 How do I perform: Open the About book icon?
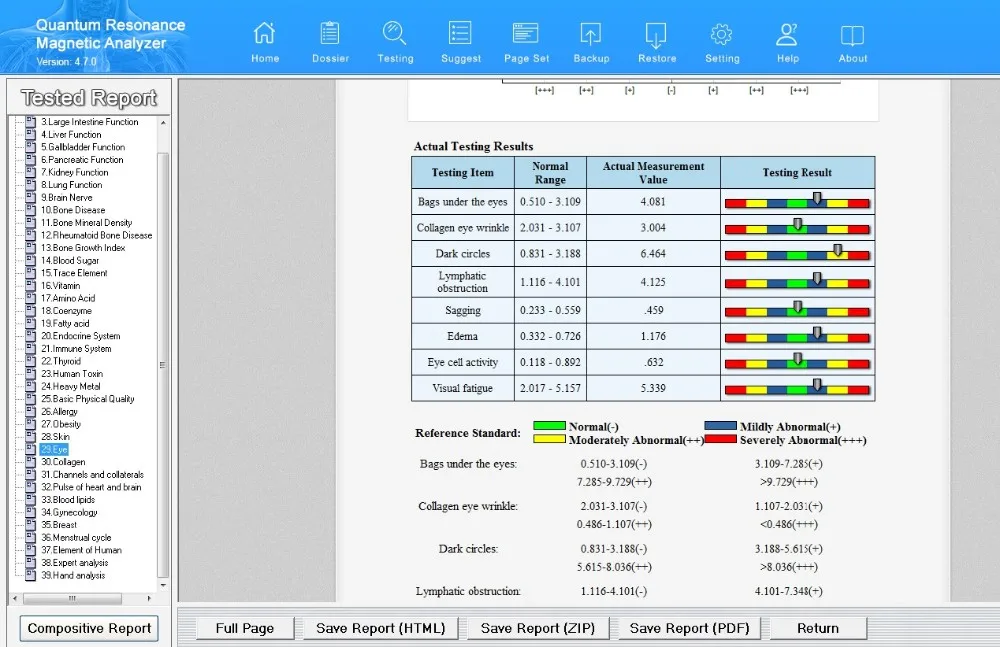(x=853, y=35)
